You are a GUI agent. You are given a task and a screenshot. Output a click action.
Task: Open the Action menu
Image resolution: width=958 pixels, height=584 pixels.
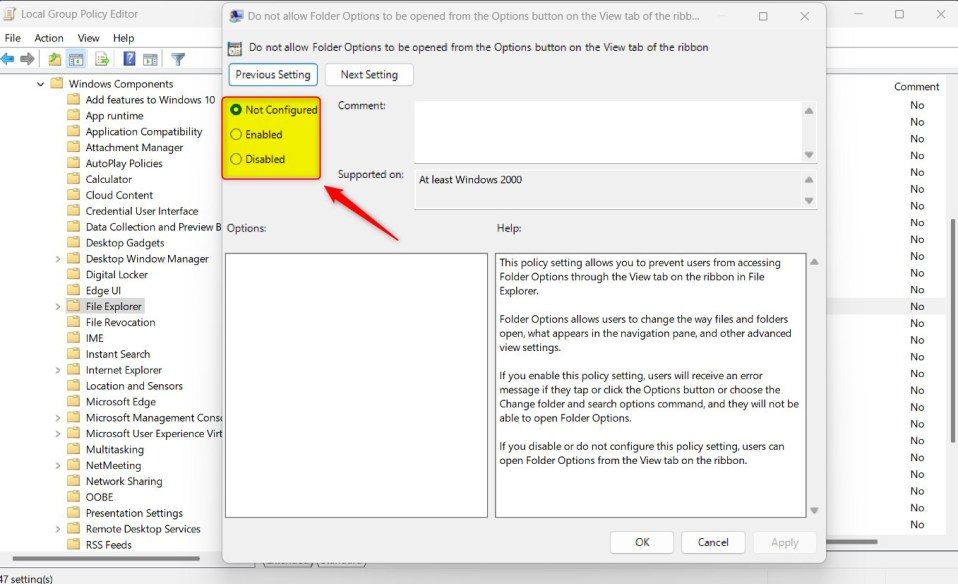click(x=48, y=37)
